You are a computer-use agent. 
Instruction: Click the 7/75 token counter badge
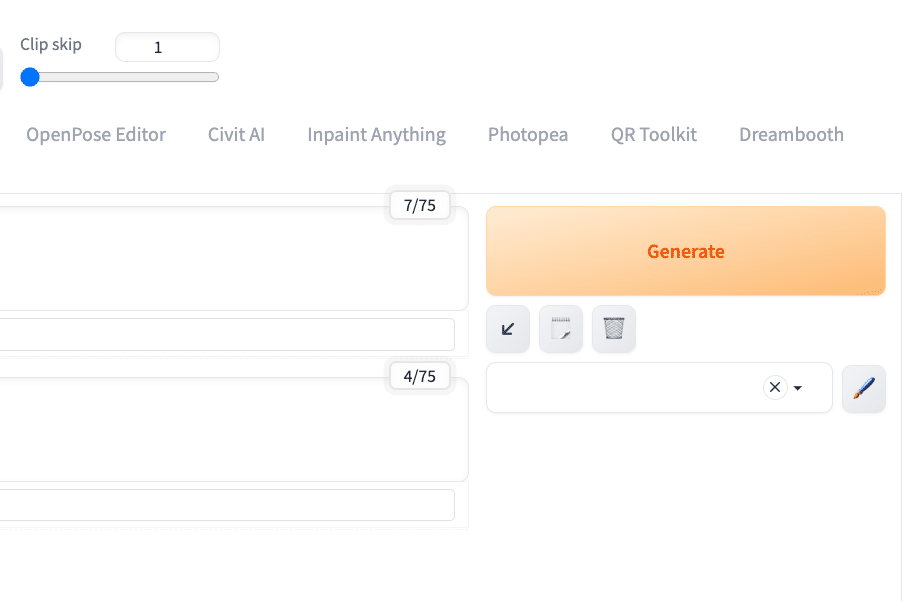coord(420,206)
